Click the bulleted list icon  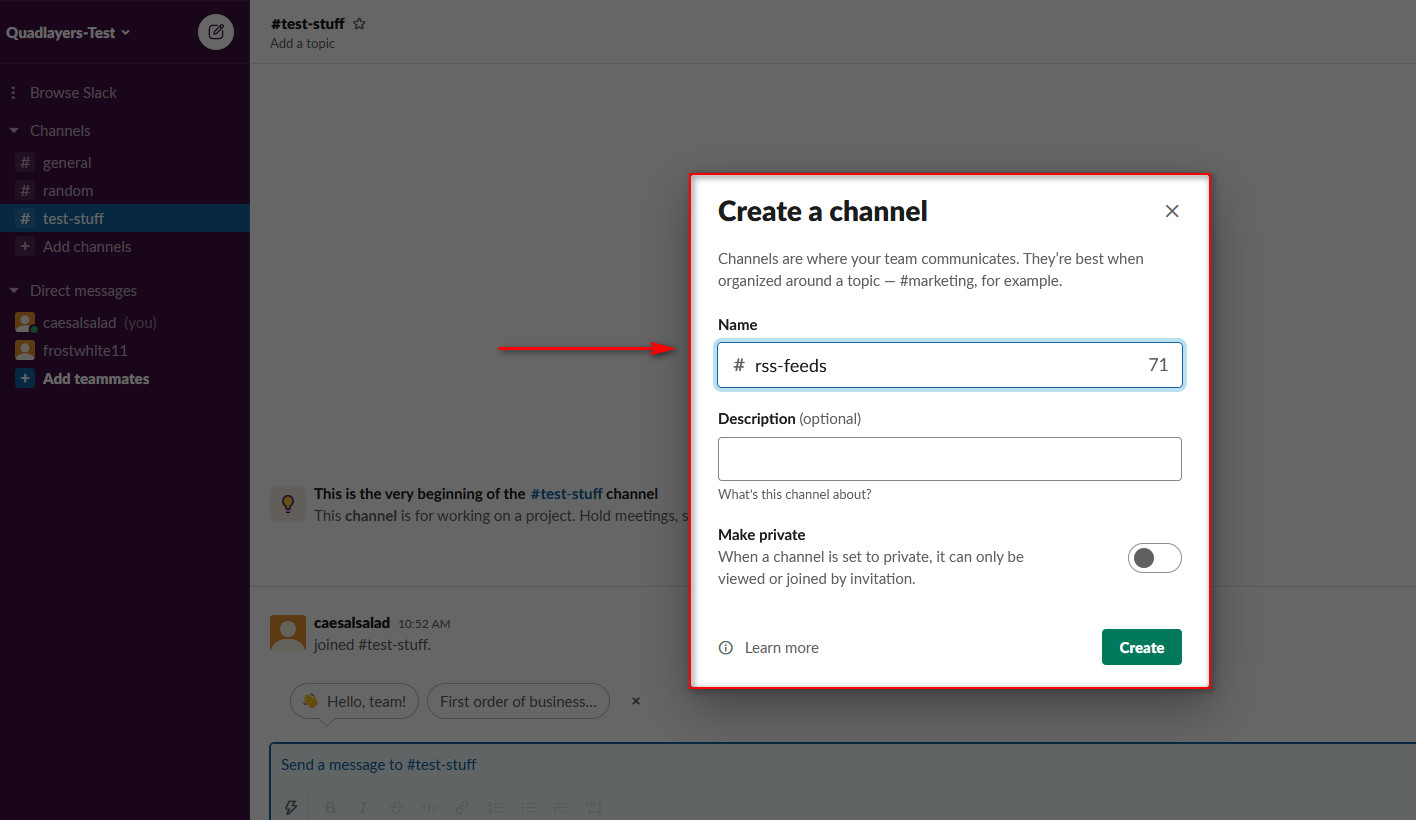click(x=528, y=807)
